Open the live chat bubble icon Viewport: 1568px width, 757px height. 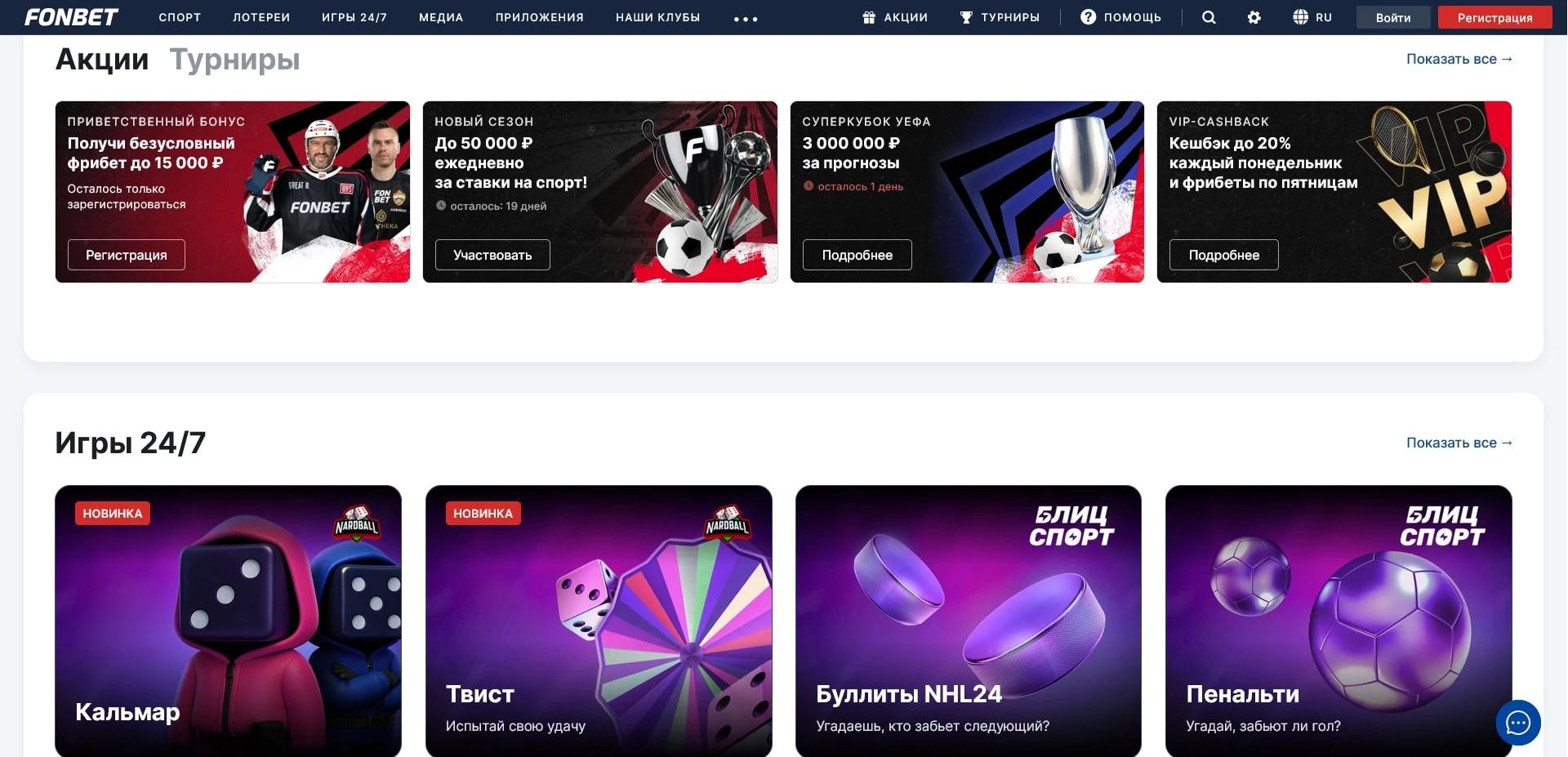coord(1518,723)
